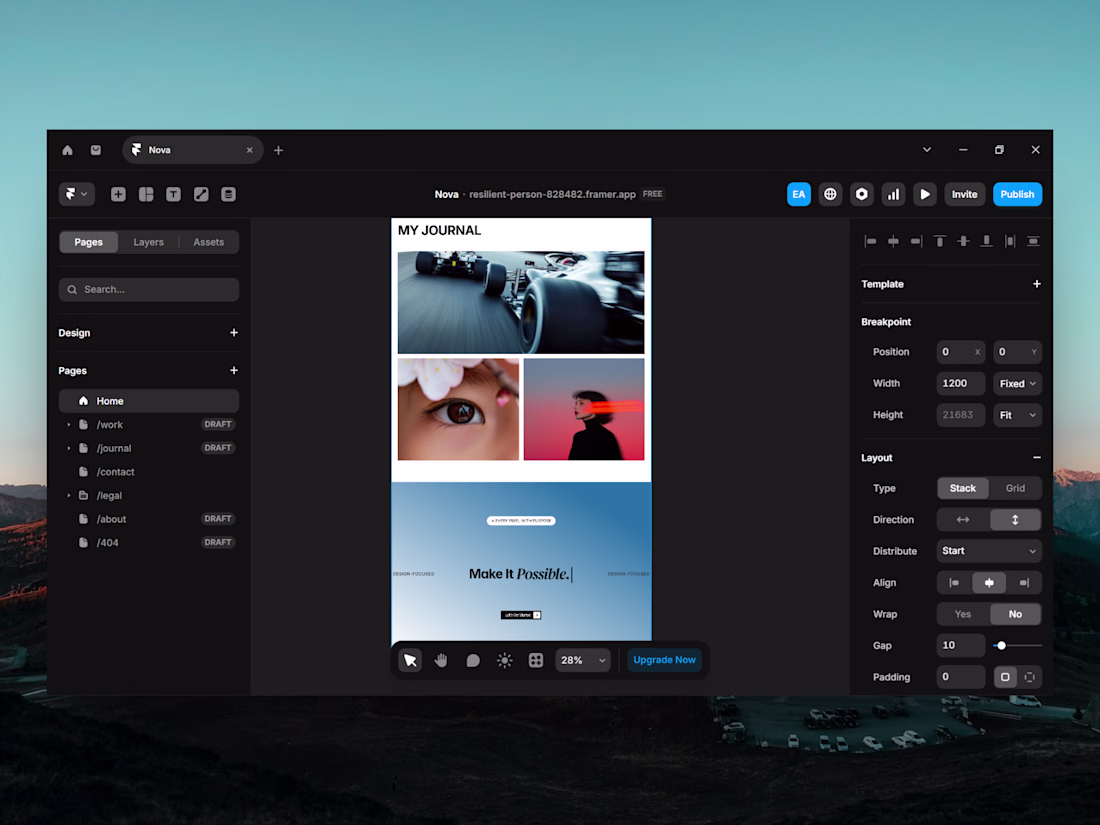Click the Position X field
The image size is (1100, 825).
pyautogui.click(x=961, y=352)
